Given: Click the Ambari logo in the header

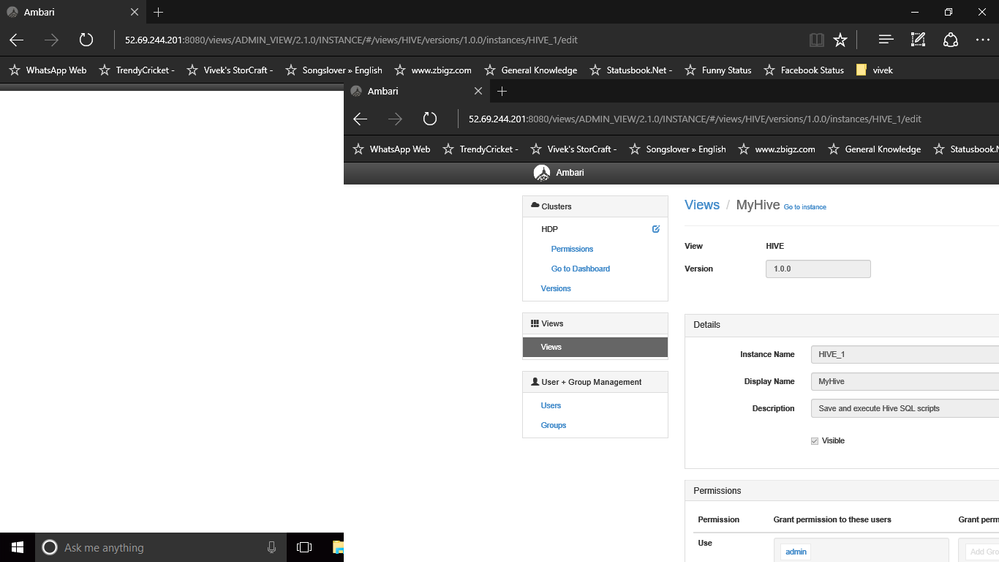Looking at the screenshot, I should [542, 172].
